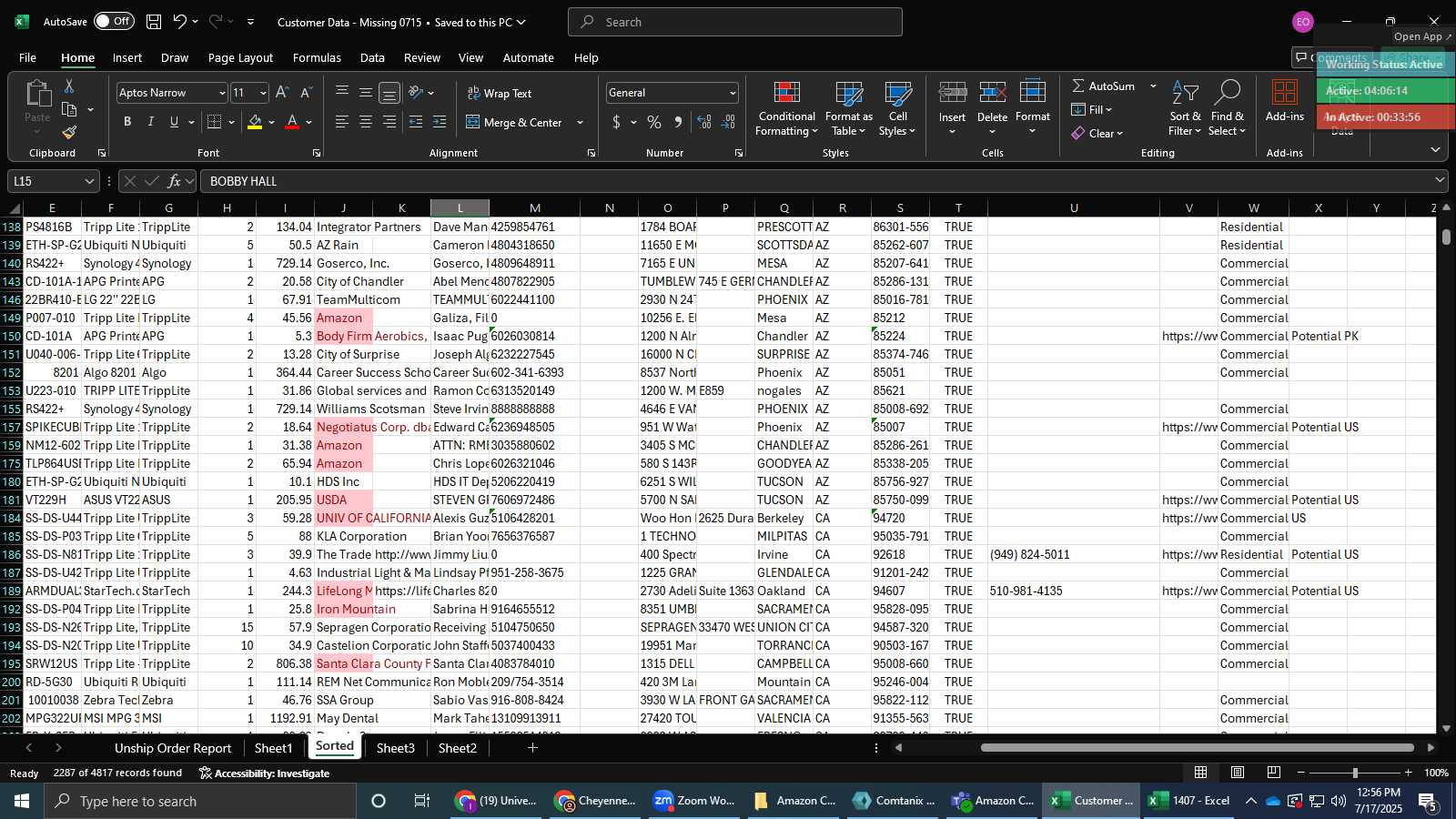Click Decrease Decimal icon
This screenshot has height=819, width=1456.
point(728,122)
